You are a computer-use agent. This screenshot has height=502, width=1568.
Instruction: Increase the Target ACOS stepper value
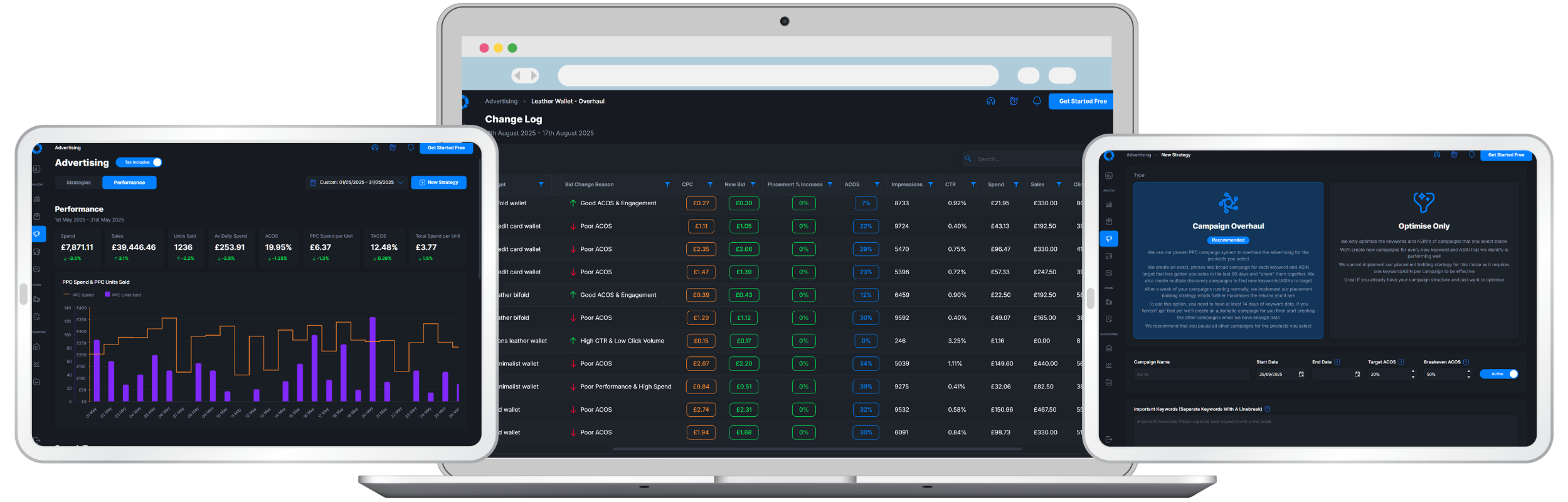pyautogui.click(x=1413, y=371)
